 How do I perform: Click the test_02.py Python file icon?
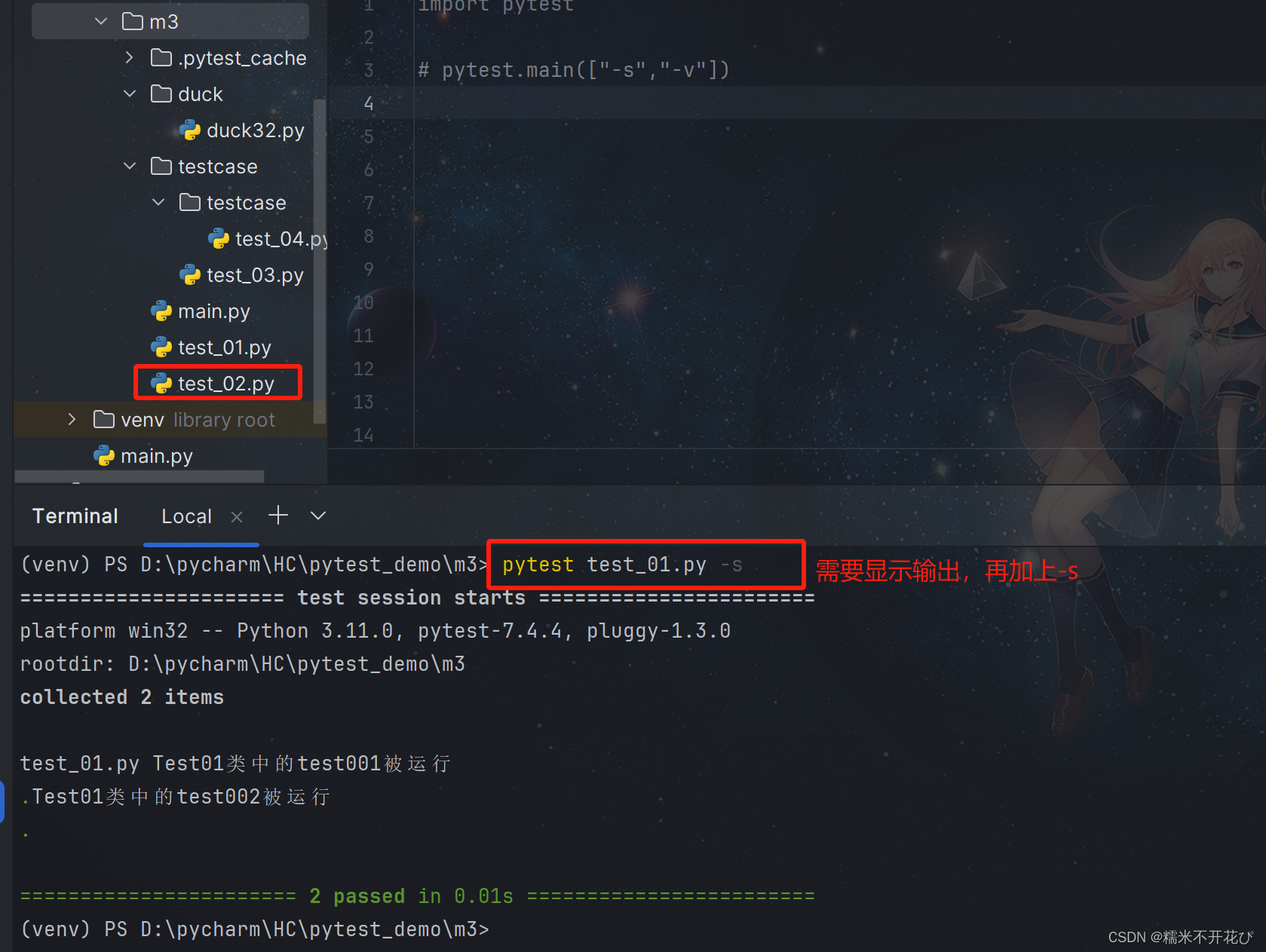click(x=161, y=384)
